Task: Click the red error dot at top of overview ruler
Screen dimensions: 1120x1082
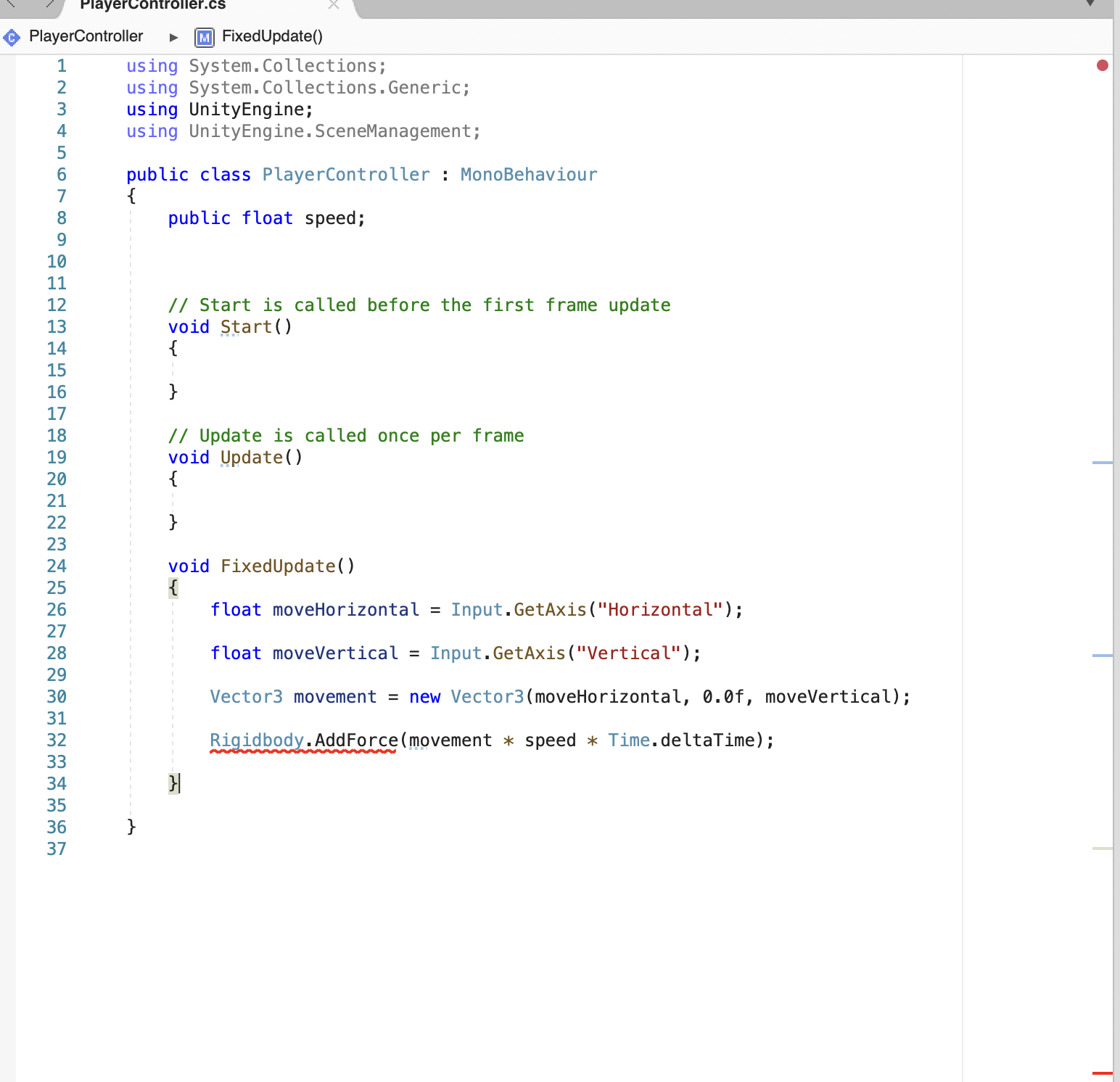Action: [1103, 65]
